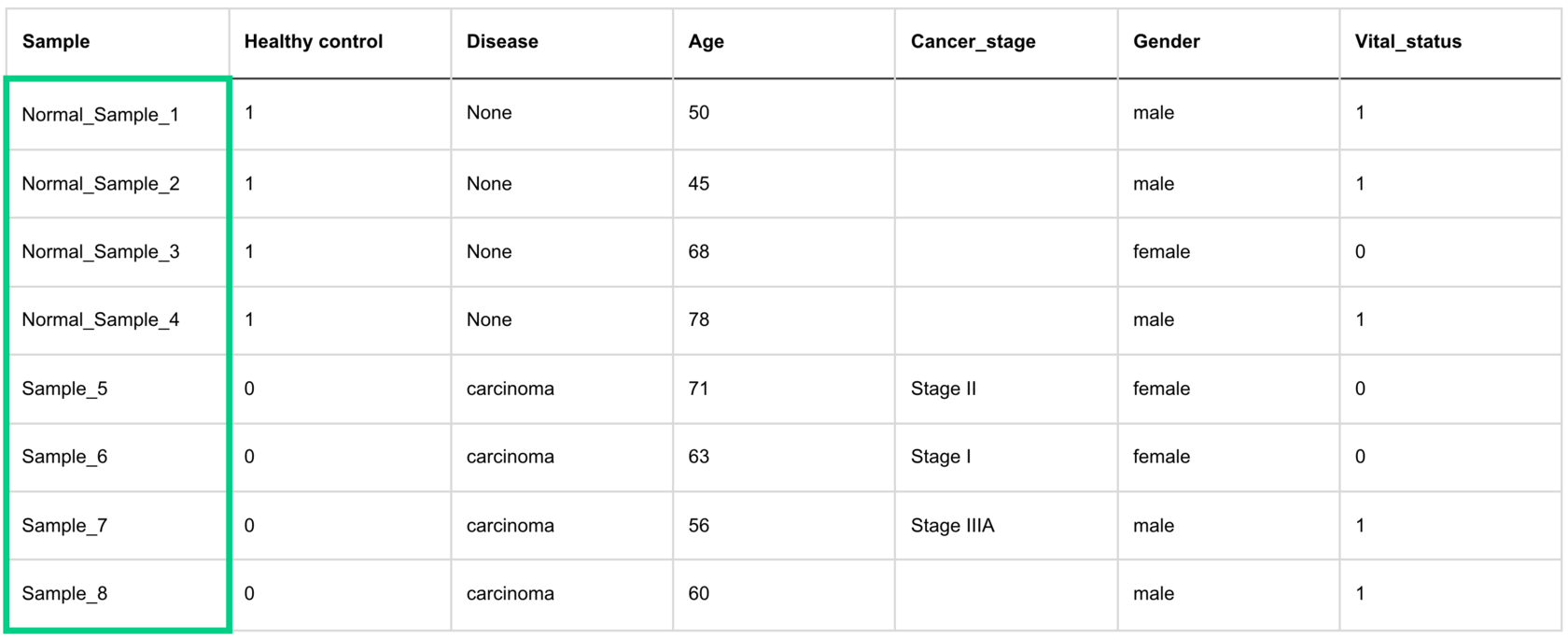Click the Gender column header
This screenshot has height=637, width=1568.
[1166, 42]
